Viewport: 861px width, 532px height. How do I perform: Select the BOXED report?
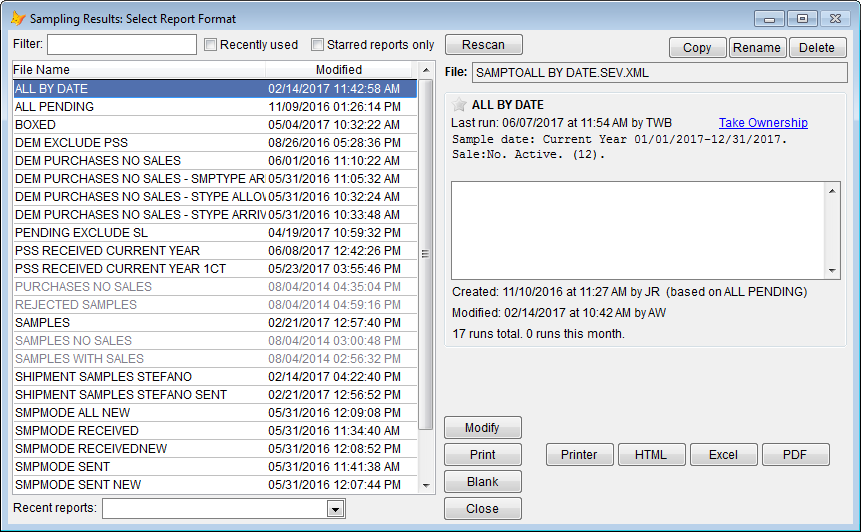coord(215,125)
